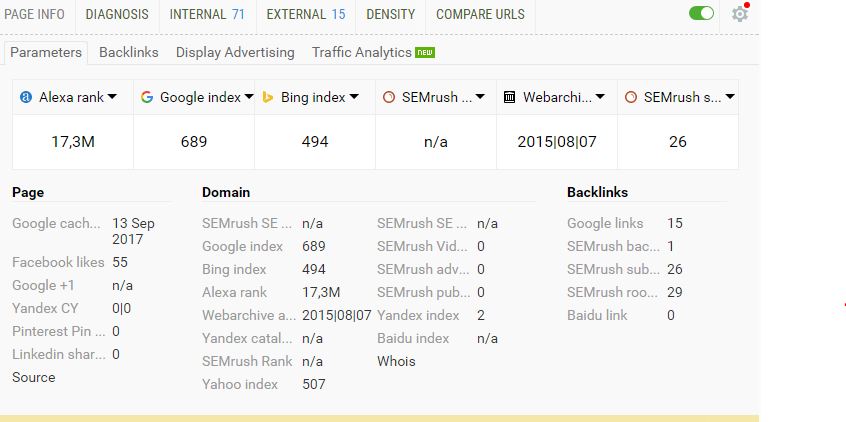The width and height of the screenshot is (846, 422).
Task: Click the Alexa rank logo icon
Action: coord(26,97)
